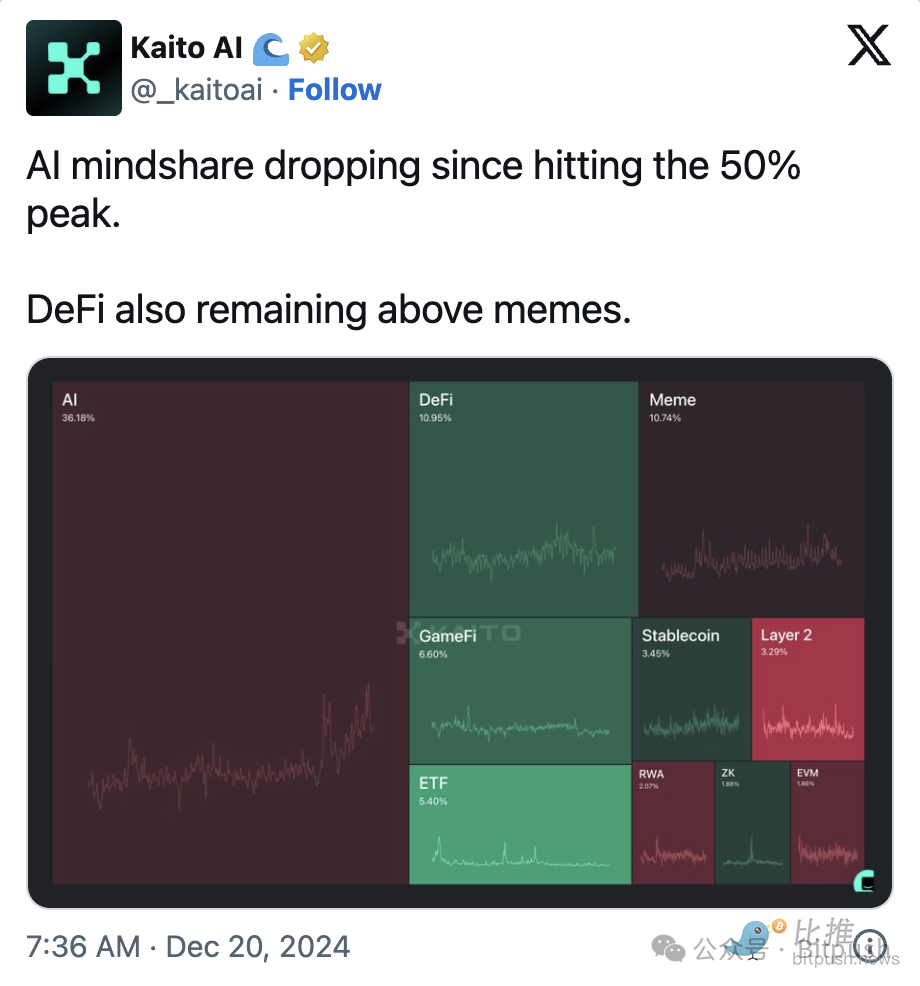The width and height of the screenshot is (920, 986).
Task: Click the X logo in the corner
Action: tap(868, 46)
